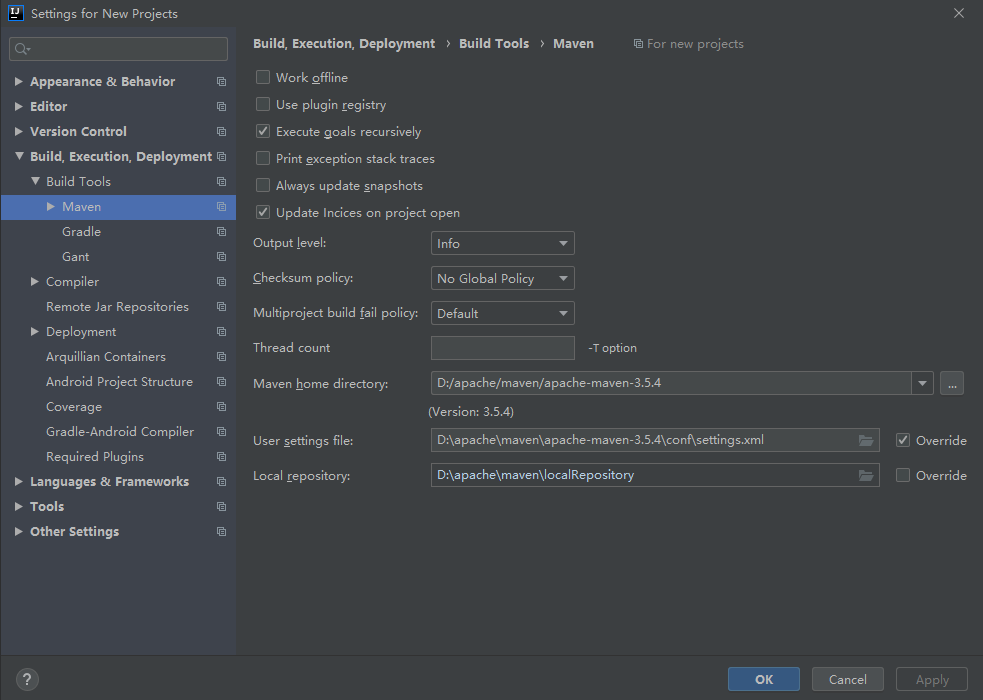Click the OK button
Screen dimensions: 983x700
[x=763, y=679]
